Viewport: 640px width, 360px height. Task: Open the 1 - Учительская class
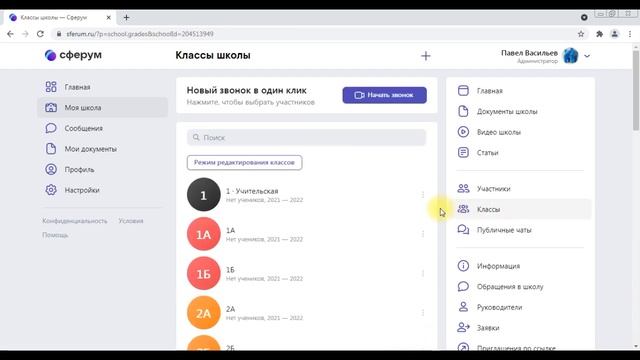click(307, 195)
